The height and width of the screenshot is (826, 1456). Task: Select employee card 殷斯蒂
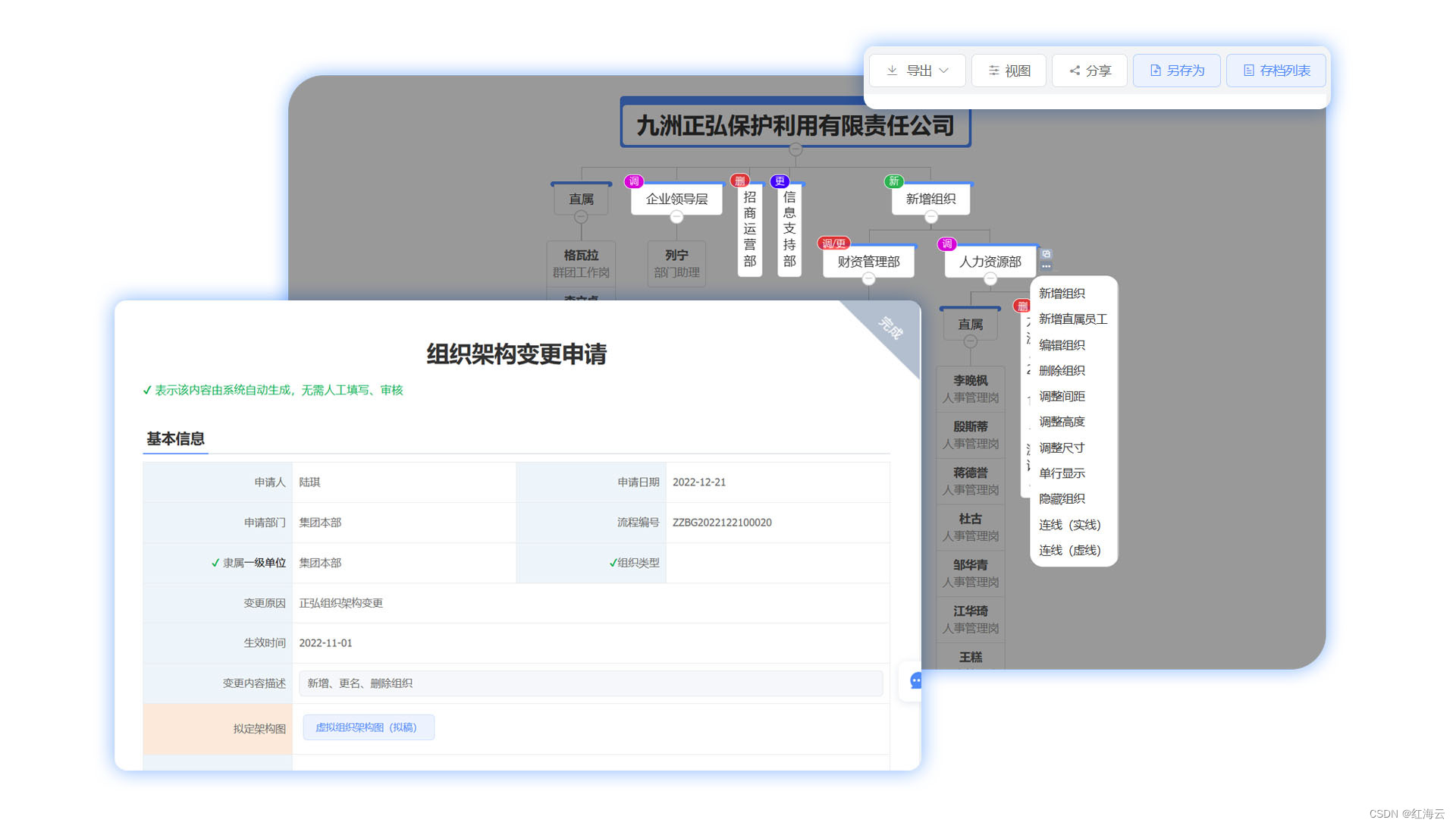(970, 435)
